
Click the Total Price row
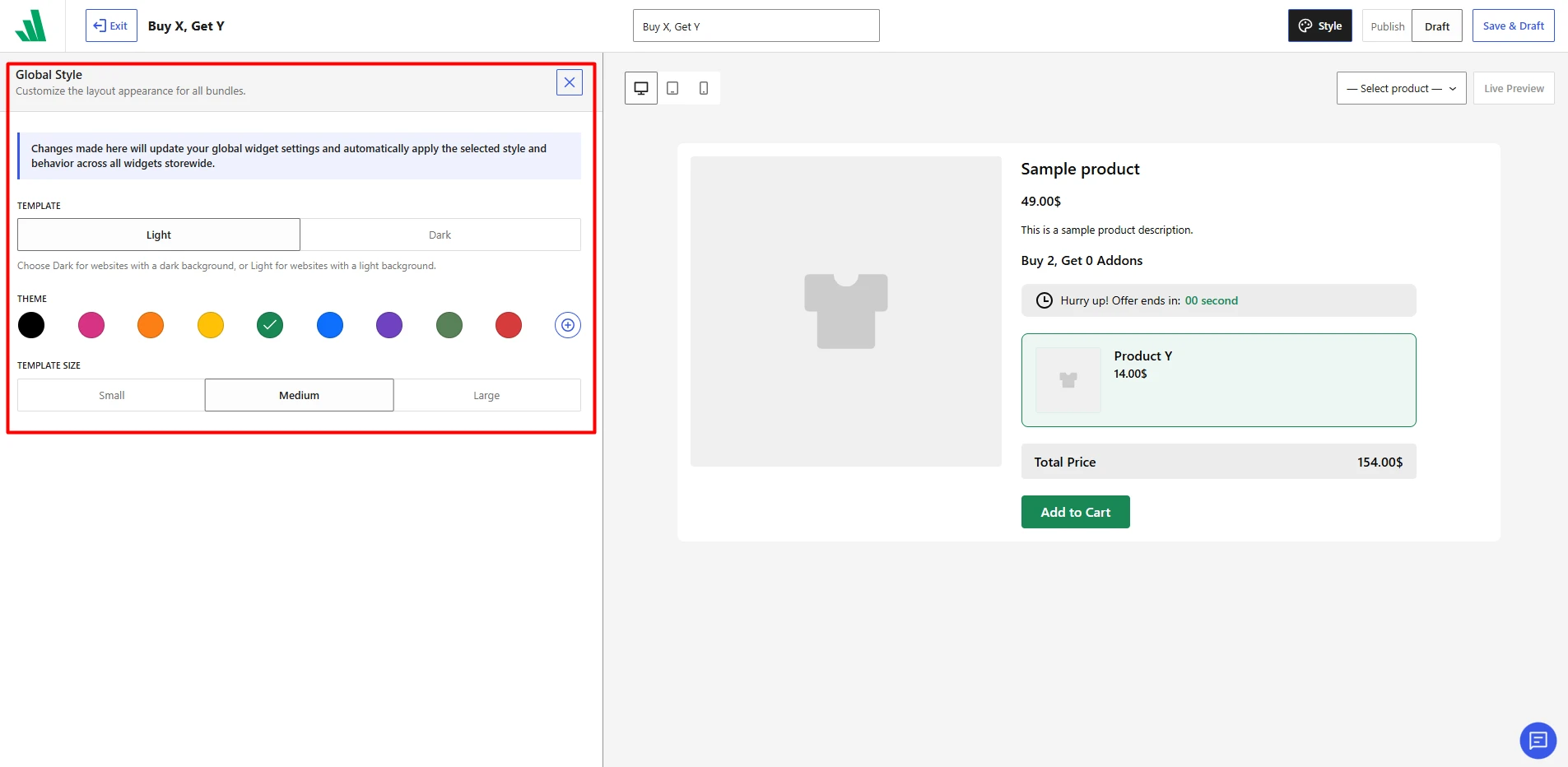click(x=1219, y=462)
